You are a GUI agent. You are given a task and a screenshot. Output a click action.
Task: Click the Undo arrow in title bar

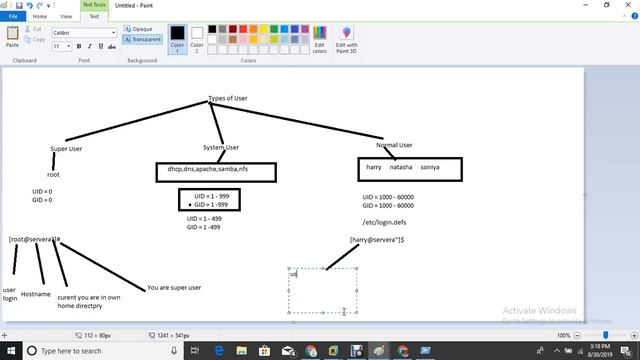29,5
